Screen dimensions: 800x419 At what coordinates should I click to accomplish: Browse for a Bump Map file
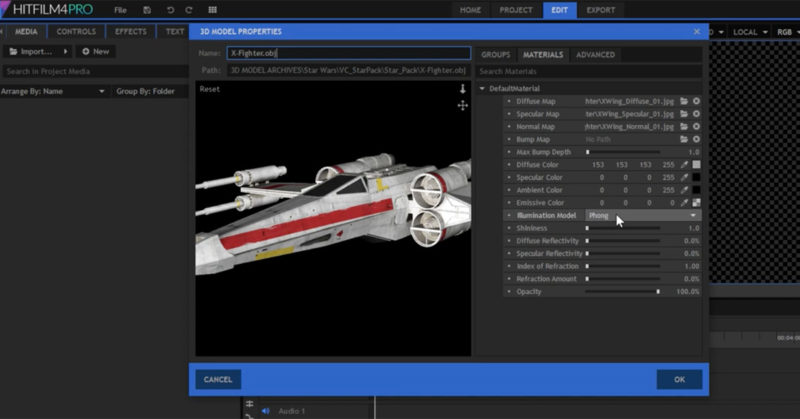pyautogui.click(x=684, y=139)
